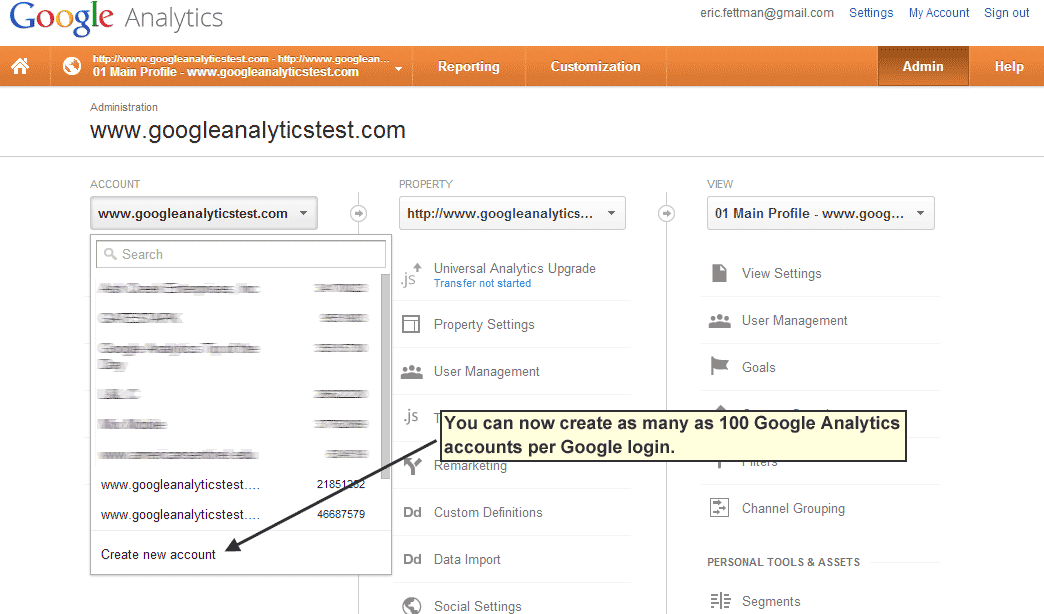
Task: Click the Universal Analytics Upgrade .js icon
Action: pos(411,274)
